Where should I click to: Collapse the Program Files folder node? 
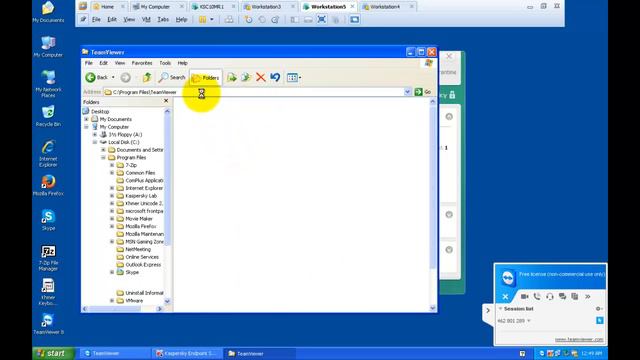pyautogui.click(x=103, y=158)
